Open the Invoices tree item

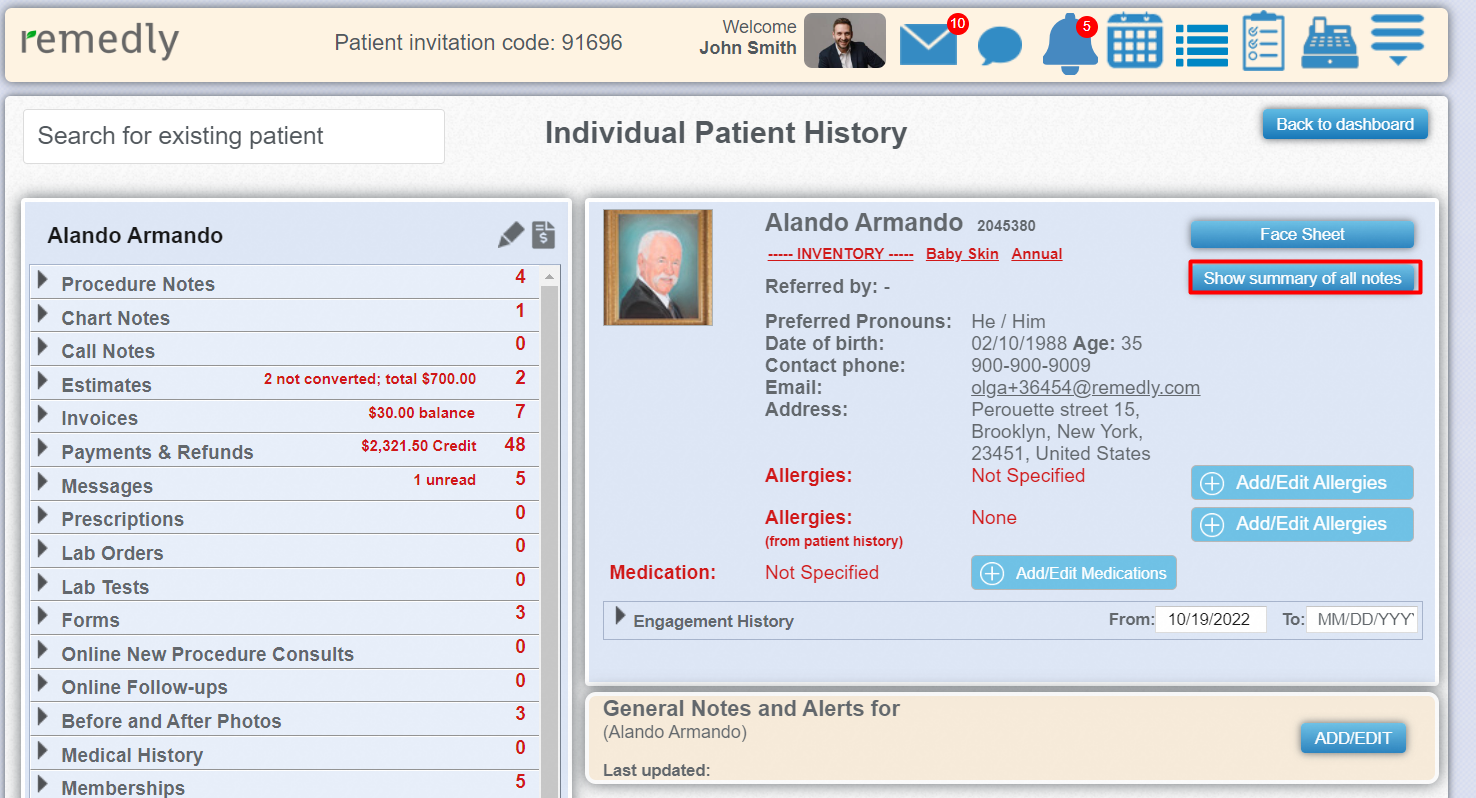(x=99, y=418)
